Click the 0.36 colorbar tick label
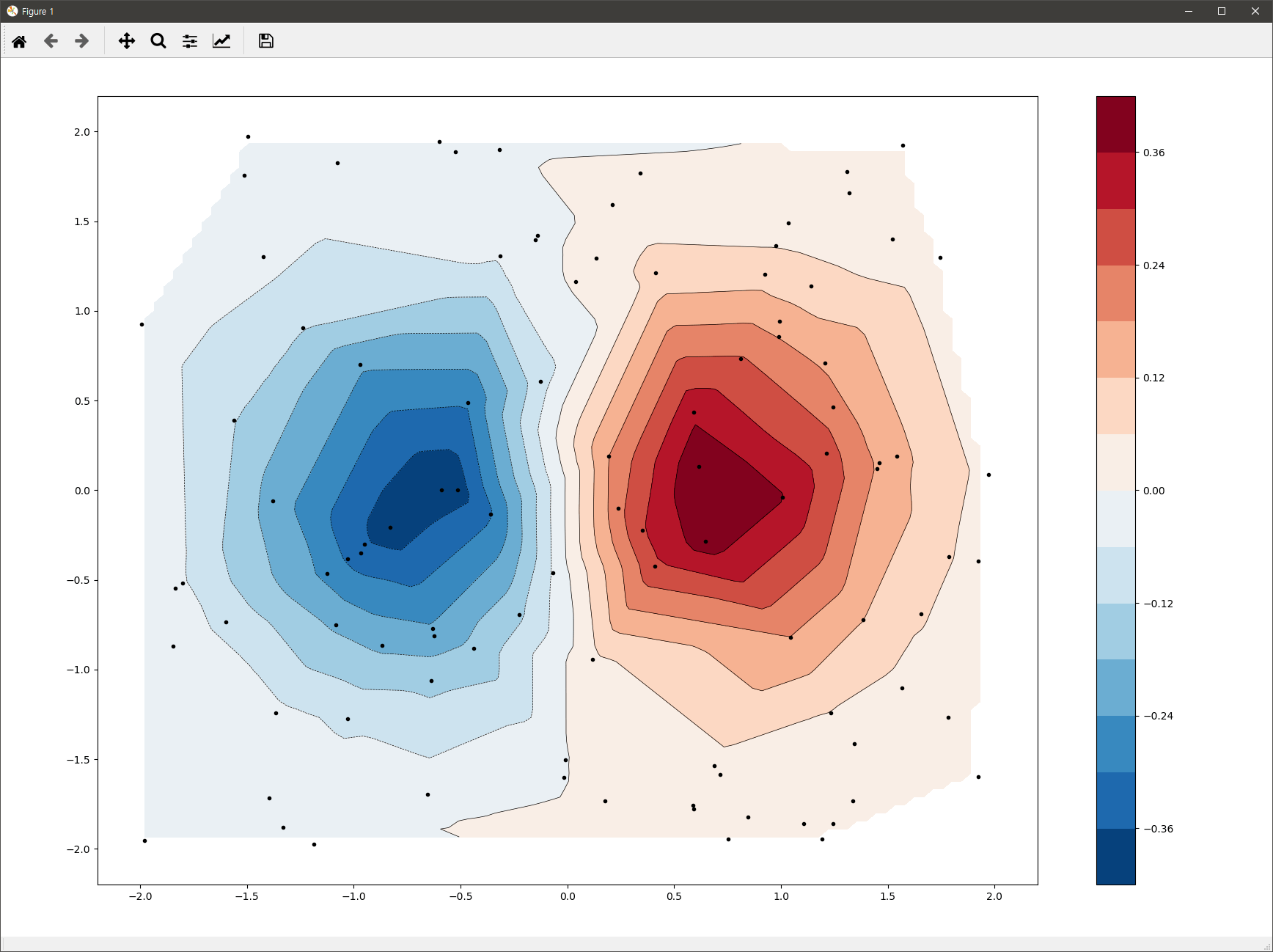The height and width of the screenshot is (952, 1273). point(1153,153)
